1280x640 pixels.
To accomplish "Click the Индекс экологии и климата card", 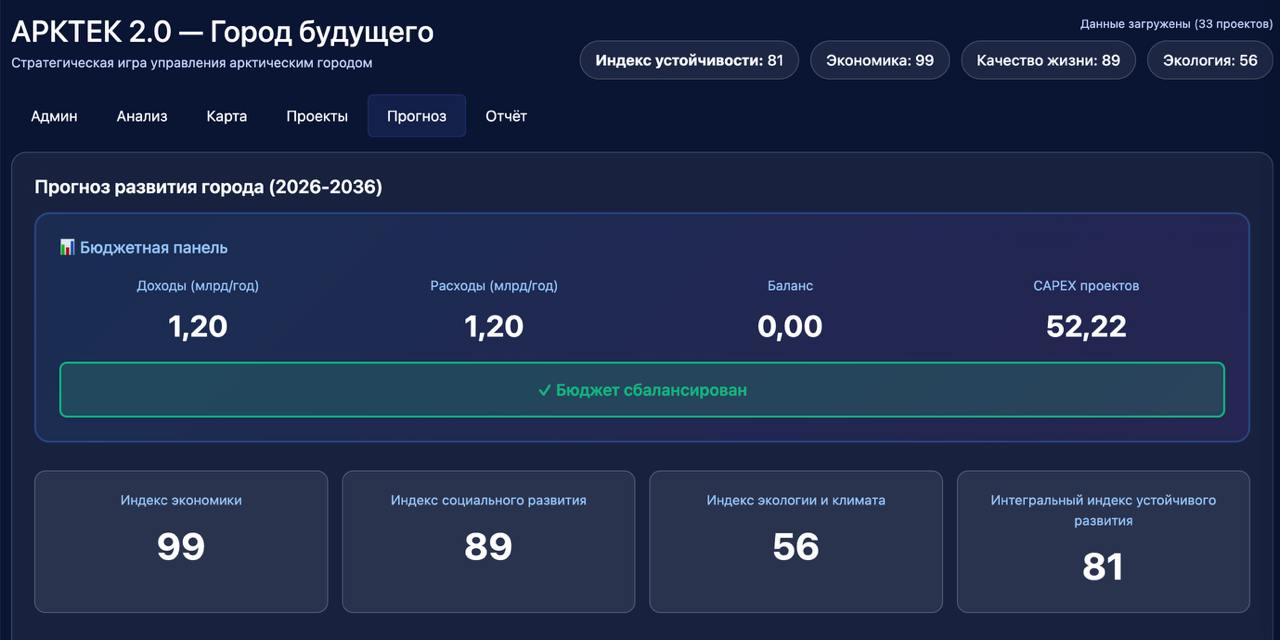I will tap(796, 541).
